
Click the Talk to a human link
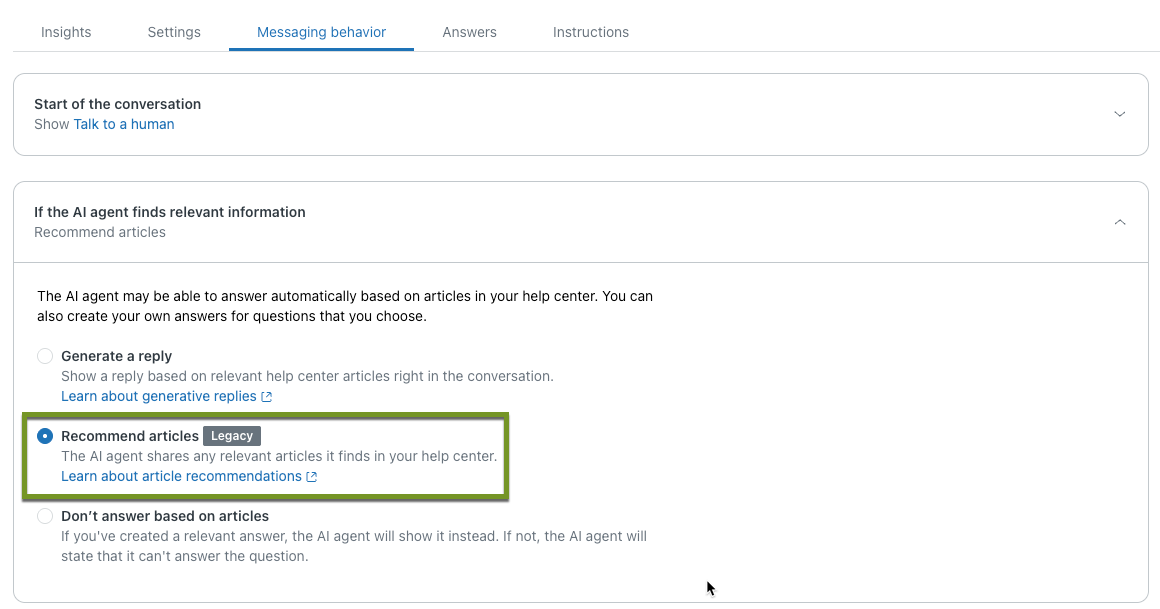(x=124, y=124)
